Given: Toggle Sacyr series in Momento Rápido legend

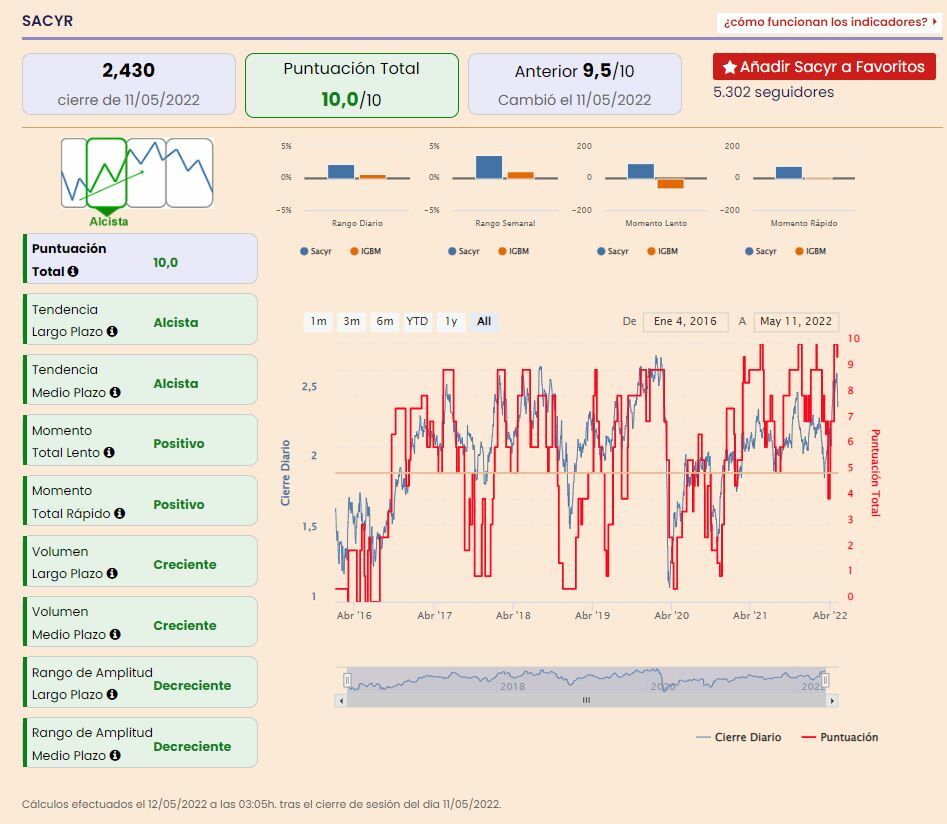Looking at the screenshot, I should [761, 251].
